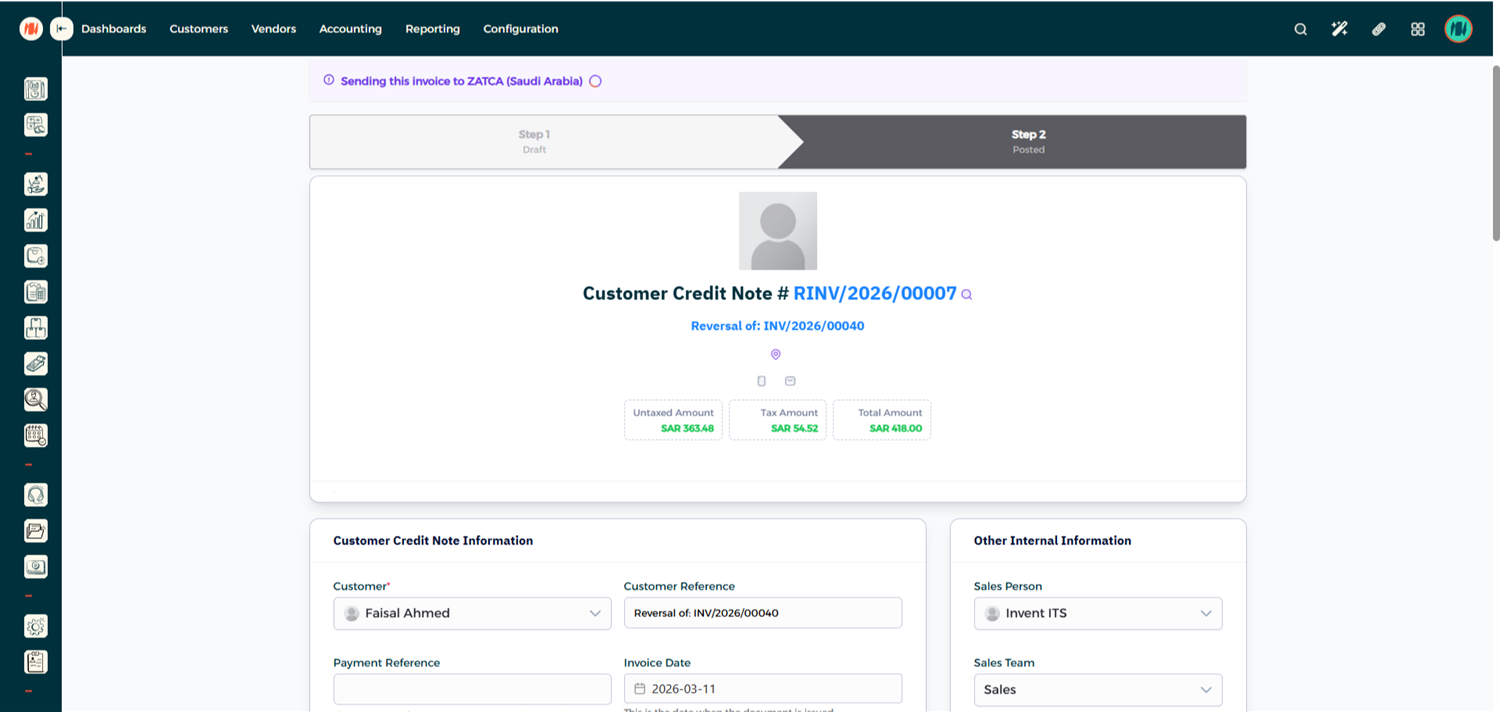Open the Reversal of INV/2026/00040 link
This screenshot has height=712, width=1500.
777,326
